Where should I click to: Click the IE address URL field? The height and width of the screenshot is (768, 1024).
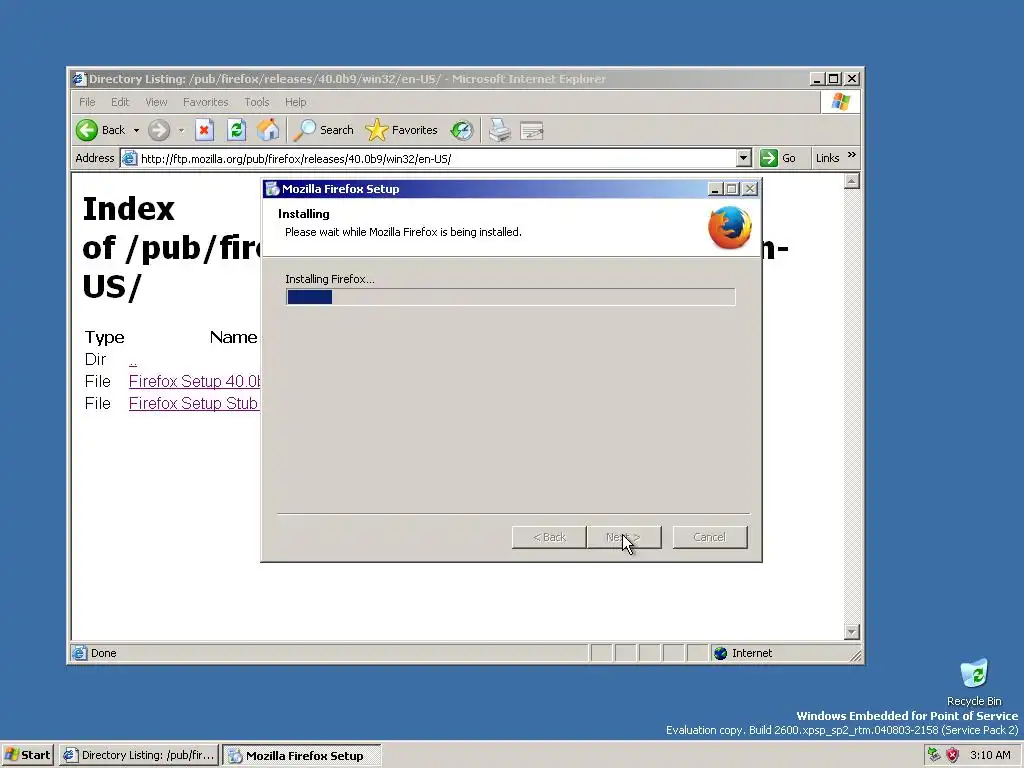pyautogui.click(x=436, y=158)
